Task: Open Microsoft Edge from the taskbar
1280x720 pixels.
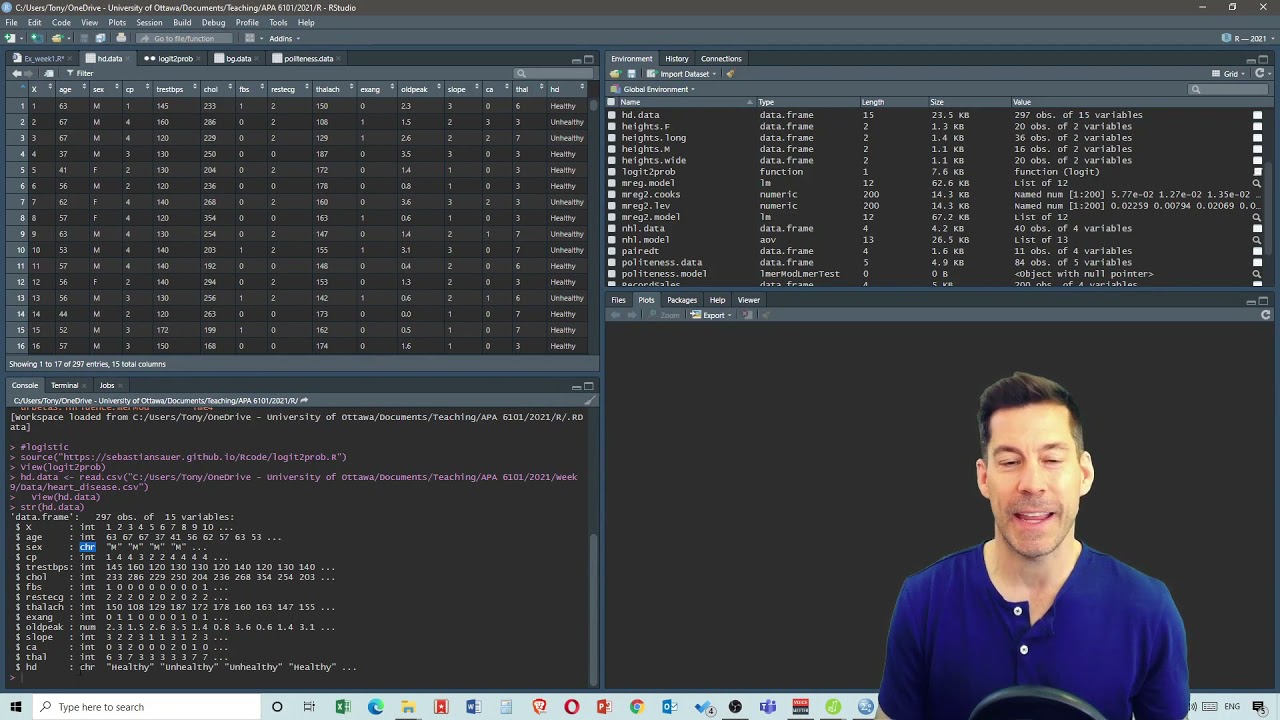Action: (x=375, y=707)
